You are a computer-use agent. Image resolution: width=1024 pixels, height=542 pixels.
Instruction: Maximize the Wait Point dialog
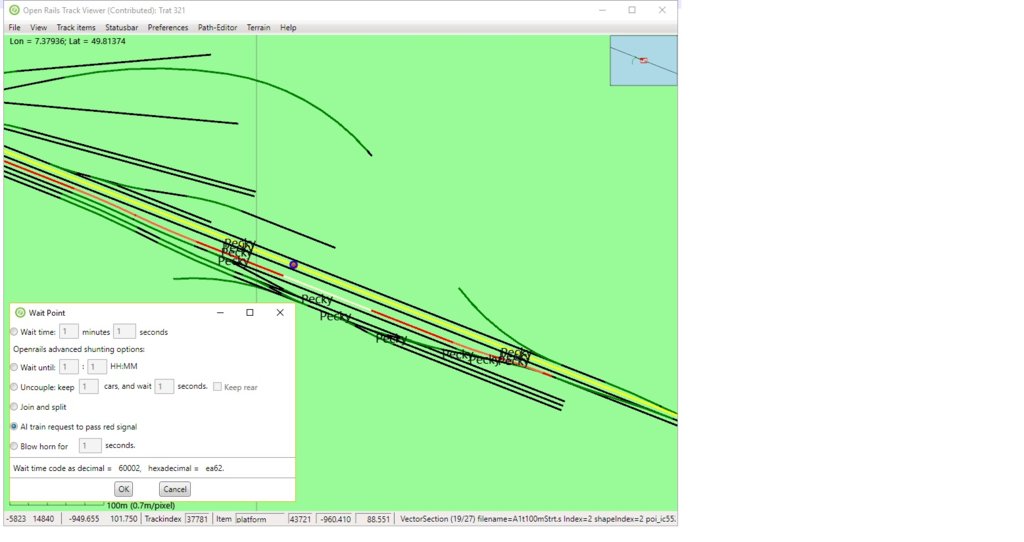tap(250, 313)
